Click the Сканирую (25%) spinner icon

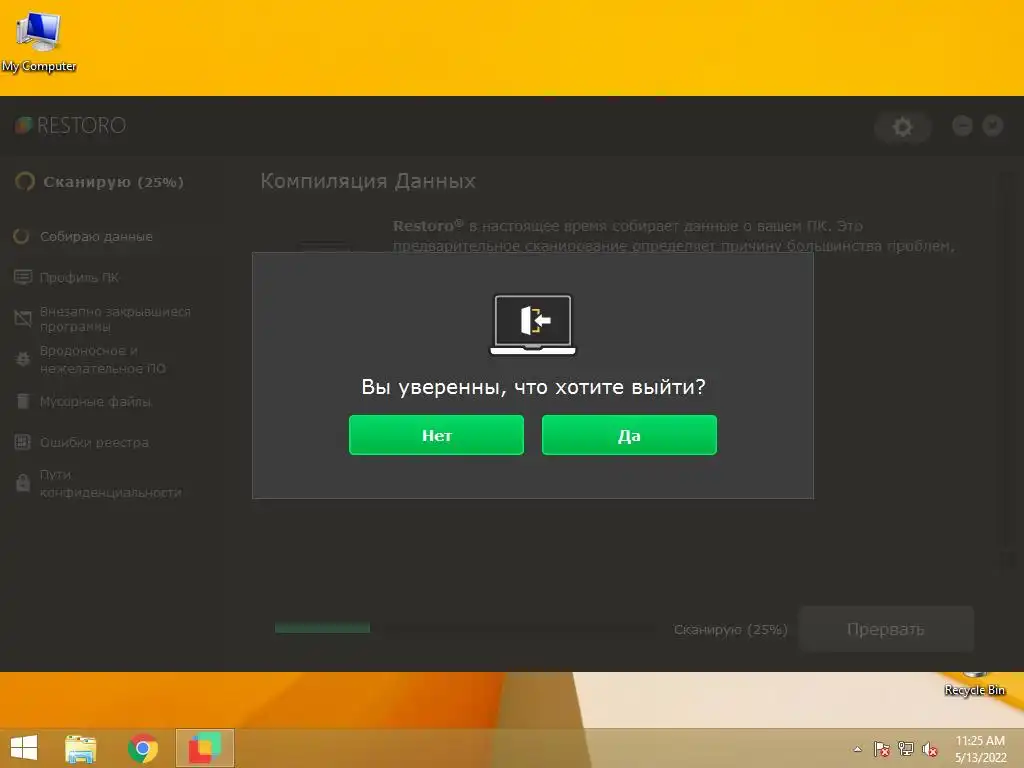tap(25, 182)
